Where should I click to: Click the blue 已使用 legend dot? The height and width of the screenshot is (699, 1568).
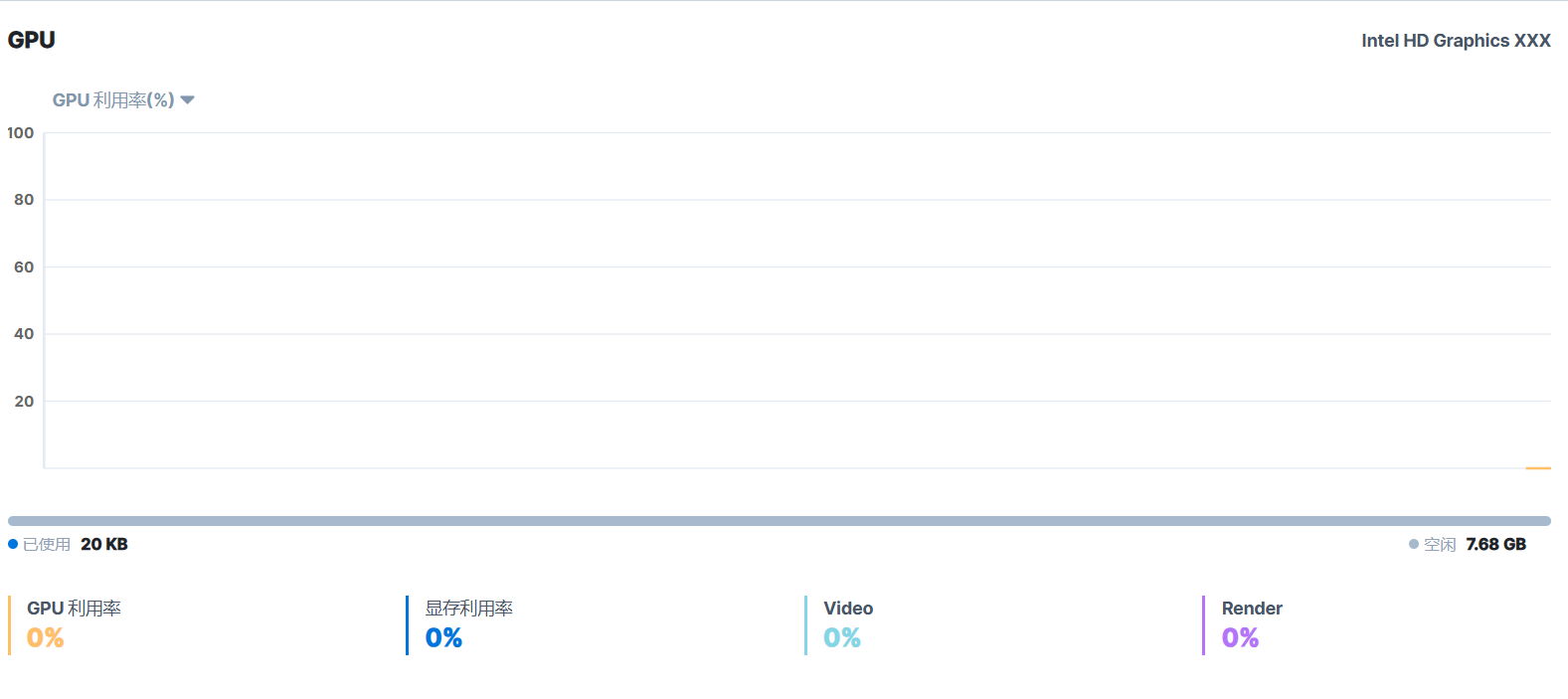tap(13, 544)
